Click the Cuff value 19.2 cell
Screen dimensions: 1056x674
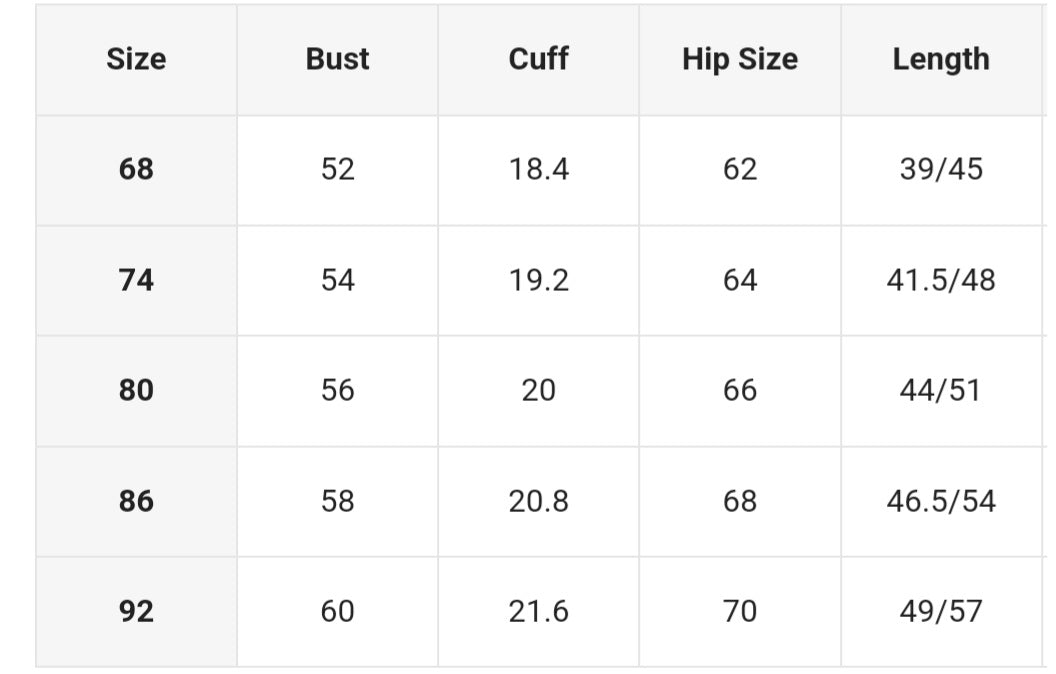coord(538,280)
